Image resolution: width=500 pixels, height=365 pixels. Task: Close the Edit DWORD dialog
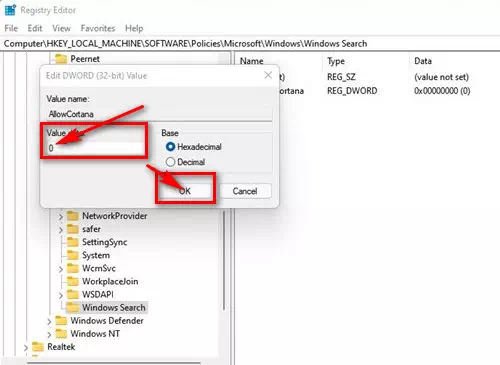pyautogui.click(x=268, y=75)
